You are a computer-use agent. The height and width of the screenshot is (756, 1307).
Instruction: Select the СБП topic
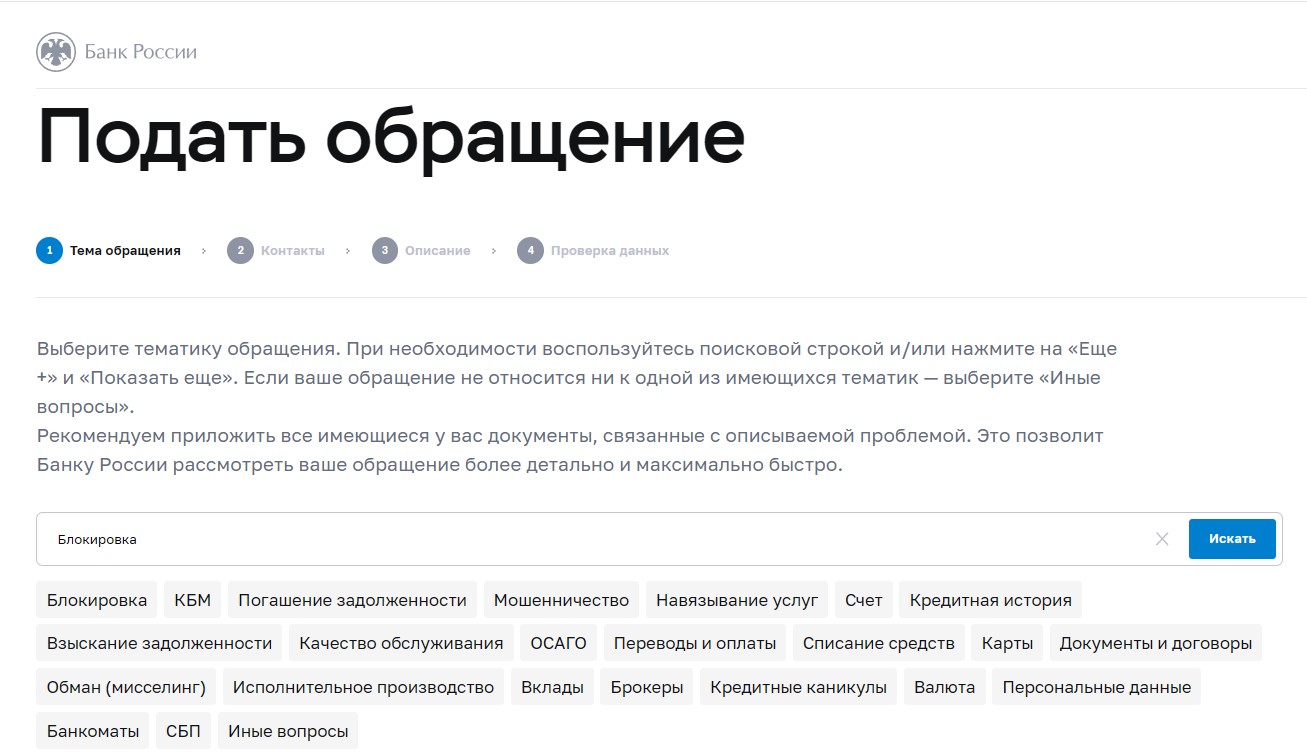pyautogui.click(x=182, y=730)
